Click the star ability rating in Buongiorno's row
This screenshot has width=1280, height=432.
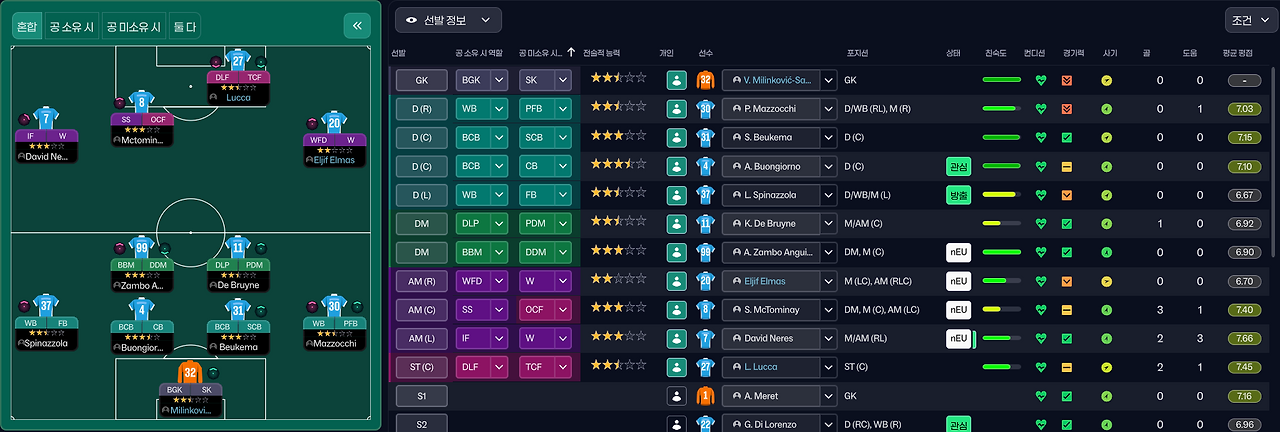(x=618, y=166)
